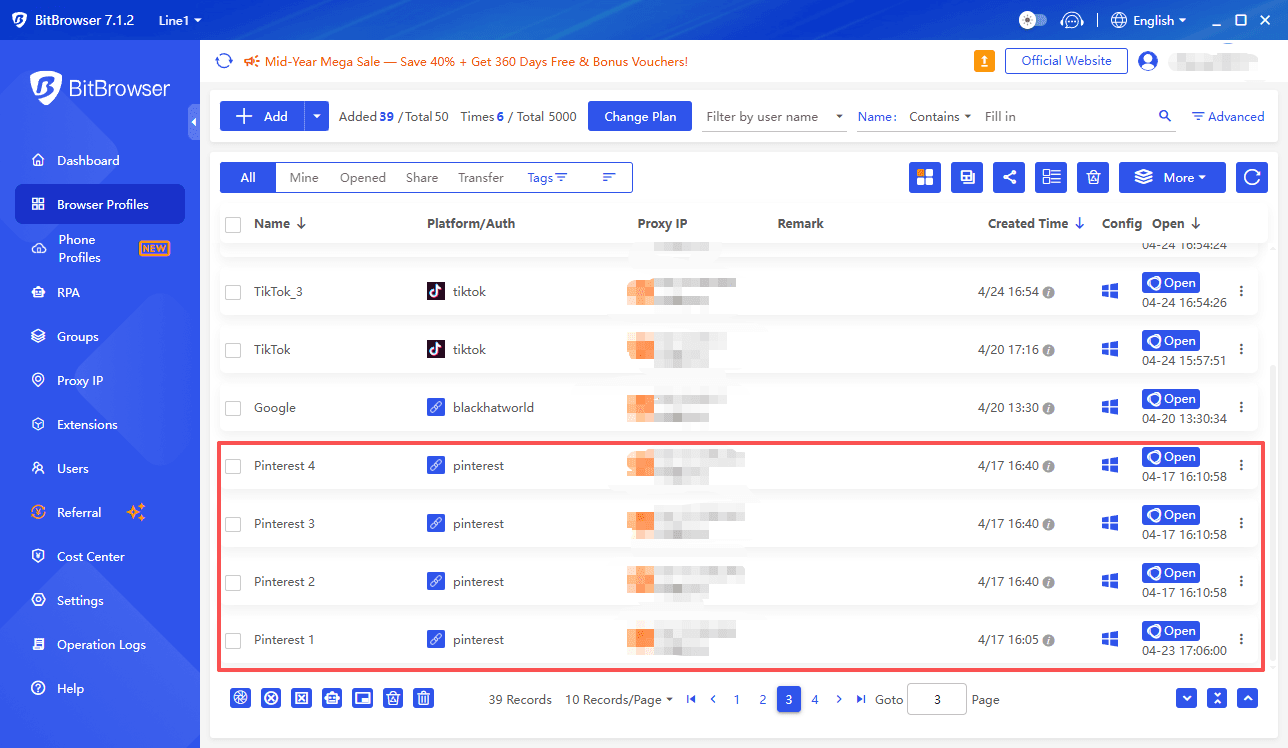Open the Contains condition dropdown
This screenshot has height=748, width=1288.
tap(939, 116)
